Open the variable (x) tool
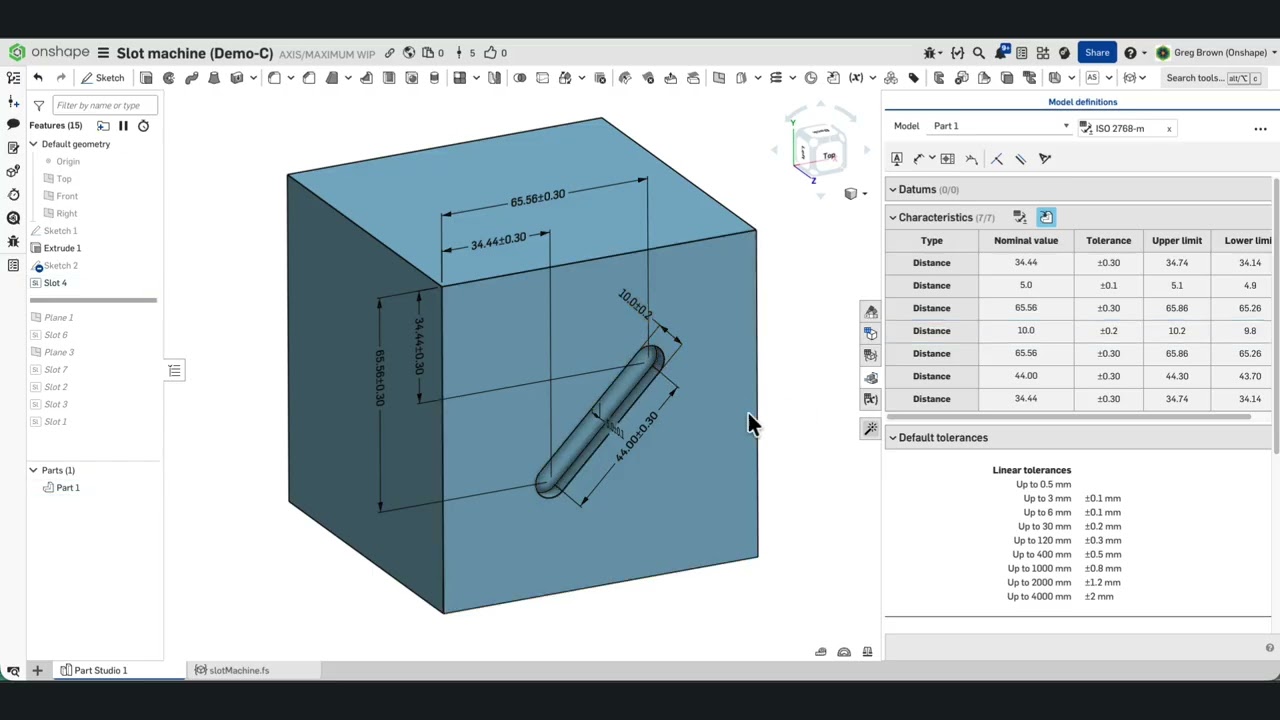 [856, 78]
